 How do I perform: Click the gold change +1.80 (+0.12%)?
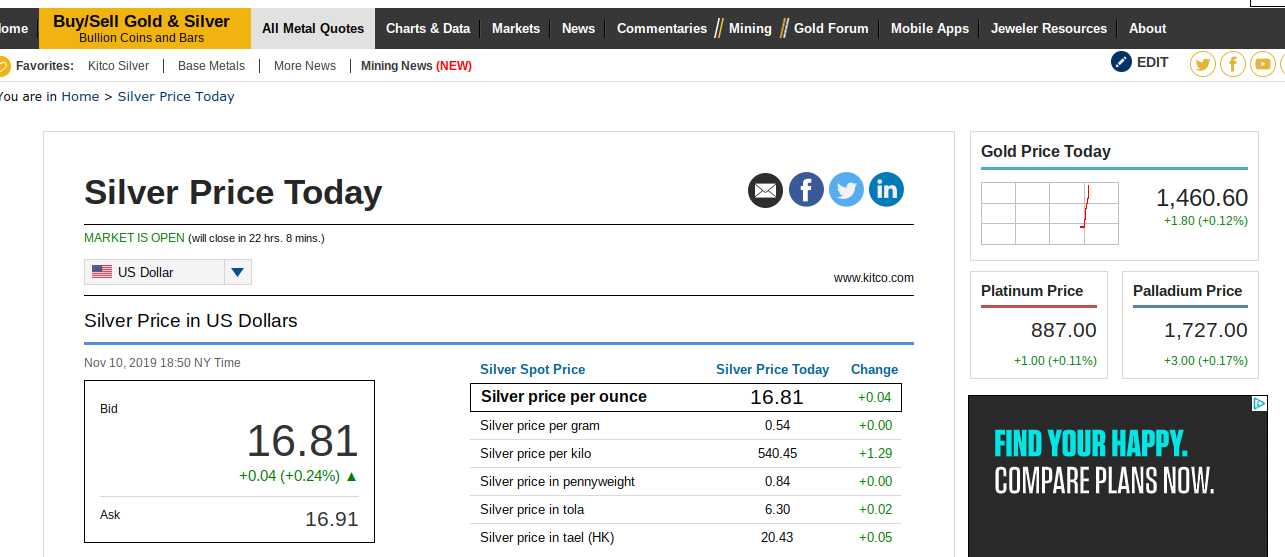[1205, 221]
